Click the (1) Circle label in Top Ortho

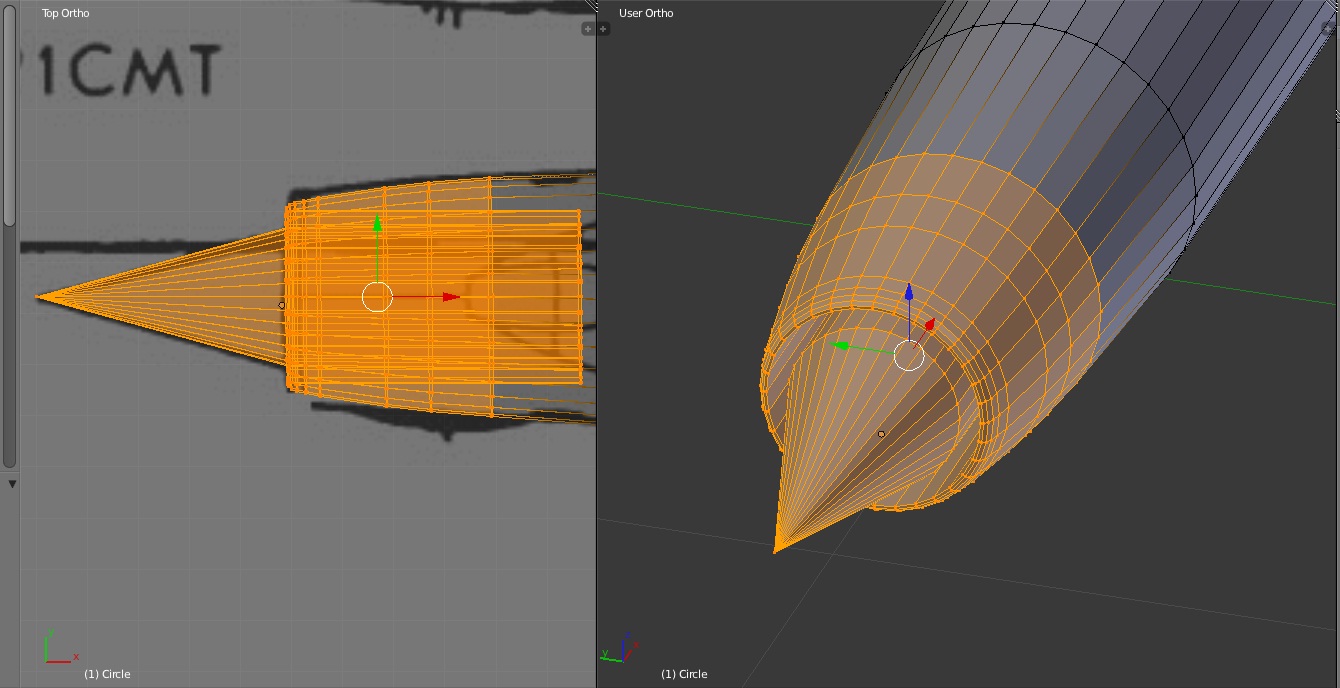pos(107,674)
